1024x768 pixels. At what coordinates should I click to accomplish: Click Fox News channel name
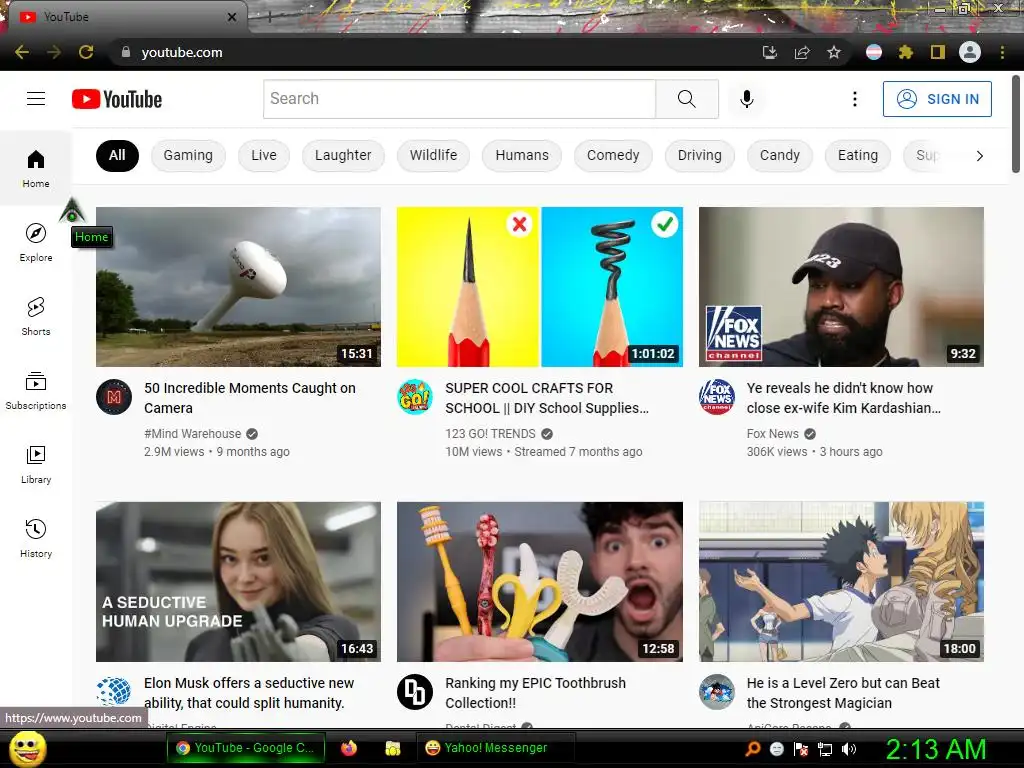pos(773,434)
